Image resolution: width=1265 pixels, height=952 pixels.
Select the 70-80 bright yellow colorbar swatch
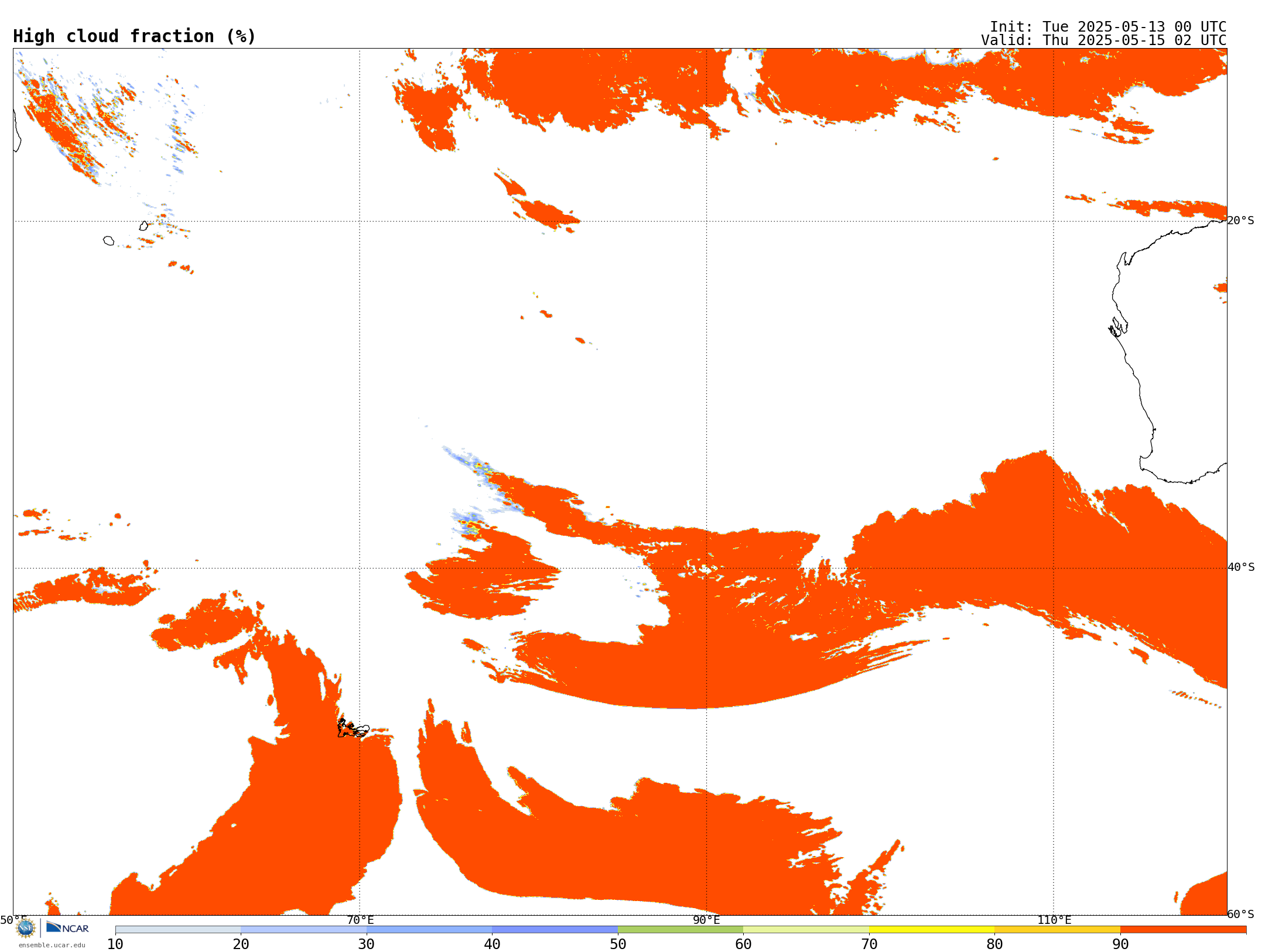pos(932,929)
